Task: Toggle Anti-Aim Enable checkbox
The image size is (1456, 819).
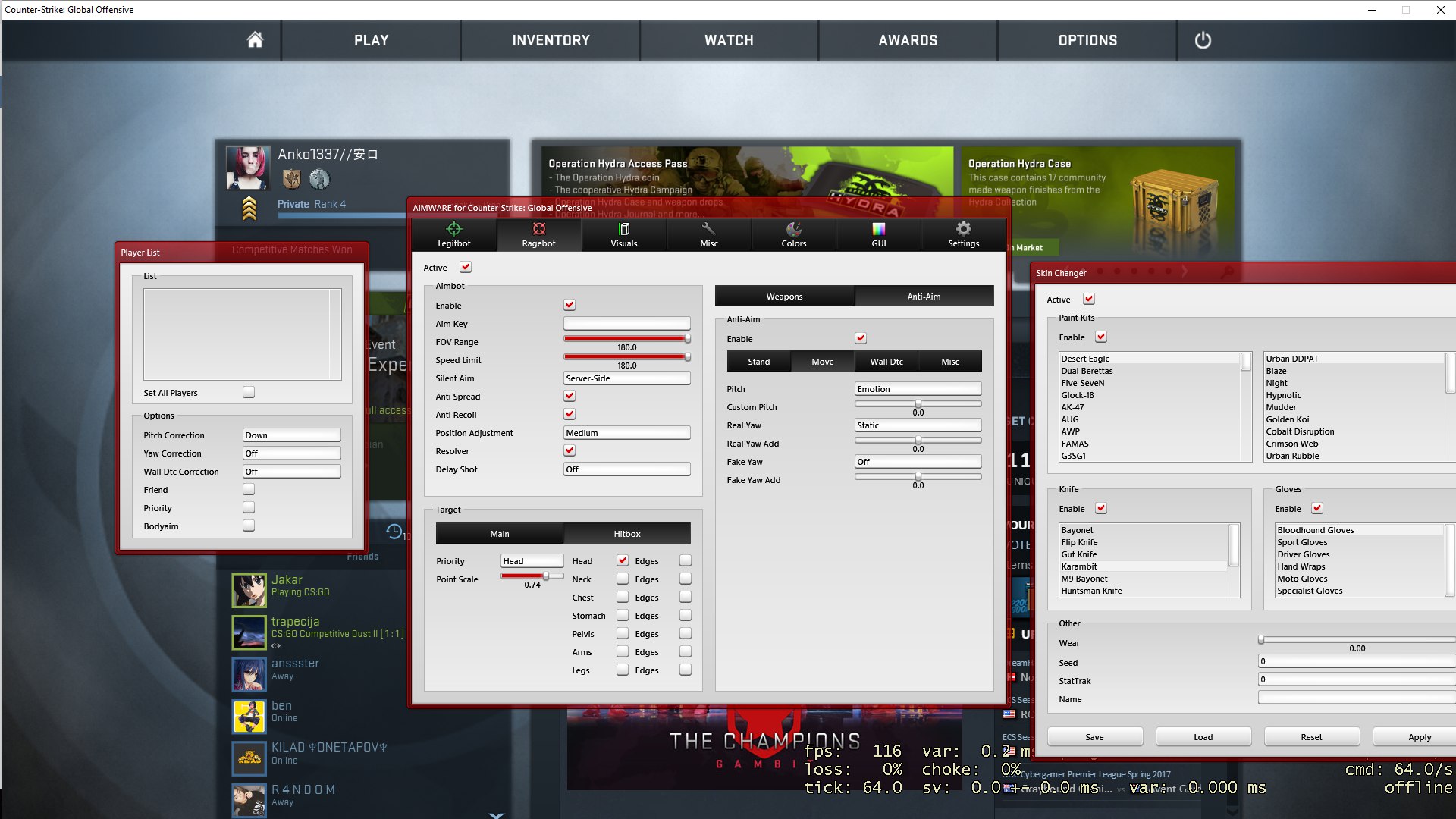Action: (861, 338)
